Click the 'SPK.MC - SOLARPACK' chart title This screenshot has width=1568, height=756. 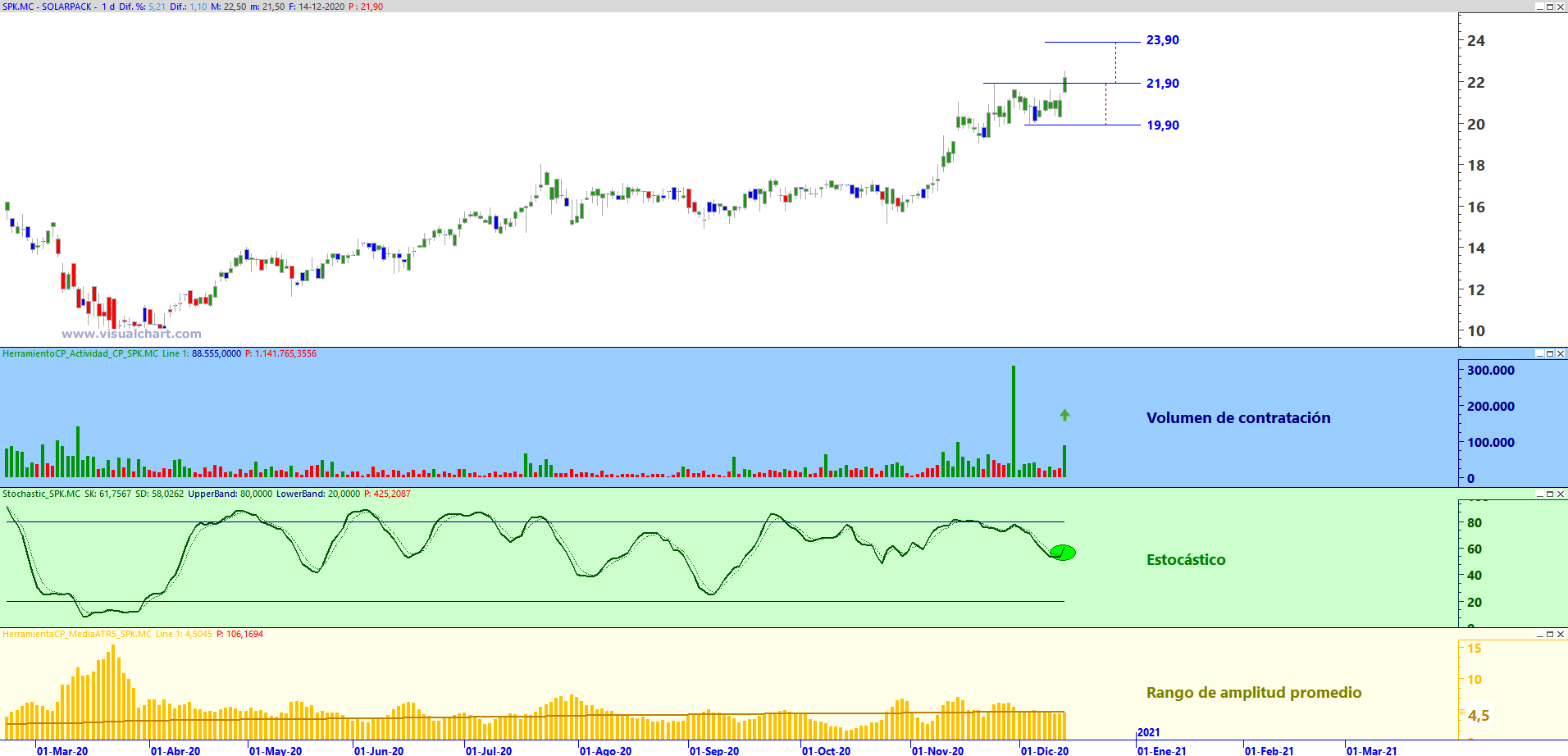tap(48, 7)
